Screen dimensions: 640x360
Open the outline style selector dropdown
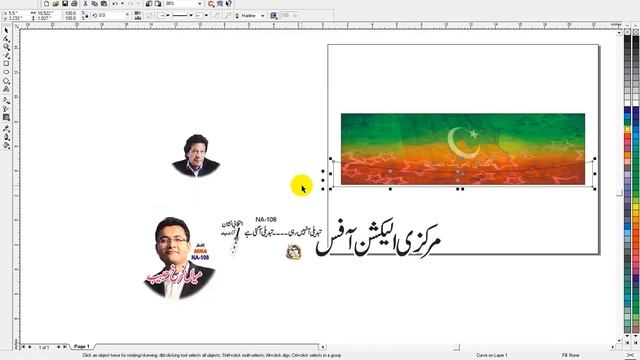(191, 16)
